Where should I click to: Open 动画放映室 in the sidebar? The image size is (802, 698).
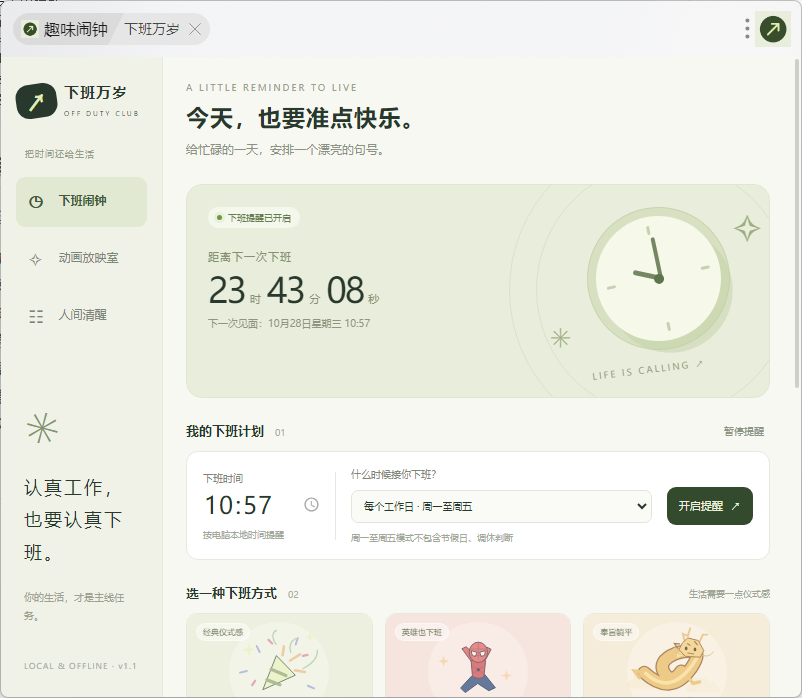[81, 258]
